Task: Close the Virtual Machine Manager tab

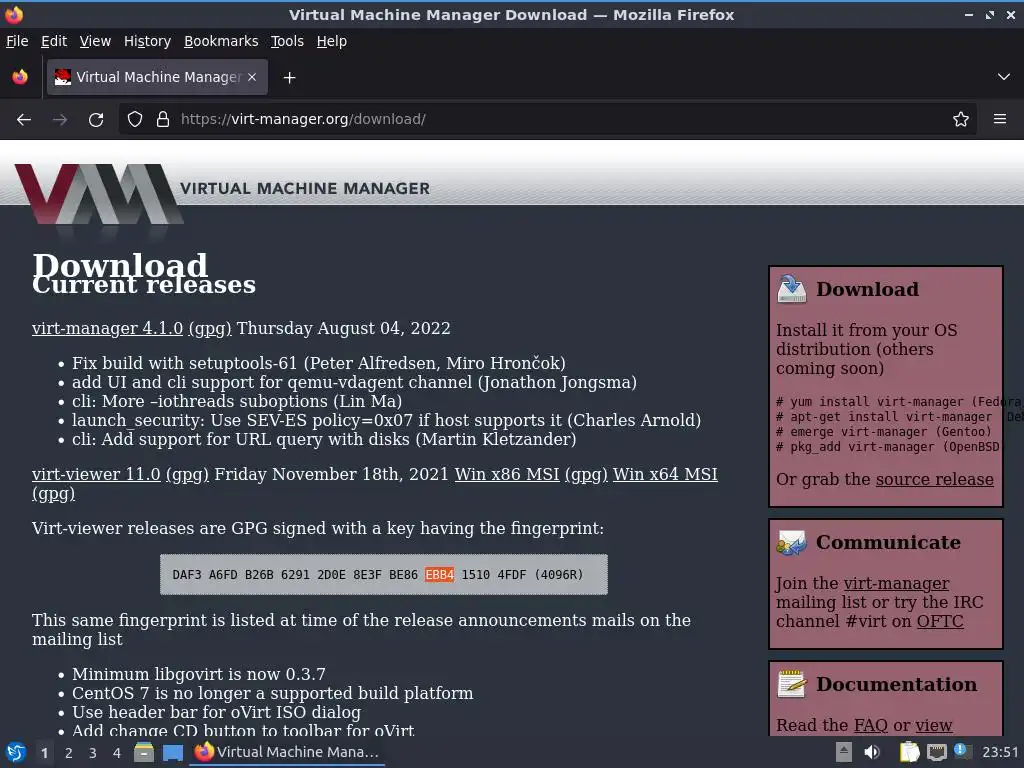Action: point(252,77)
